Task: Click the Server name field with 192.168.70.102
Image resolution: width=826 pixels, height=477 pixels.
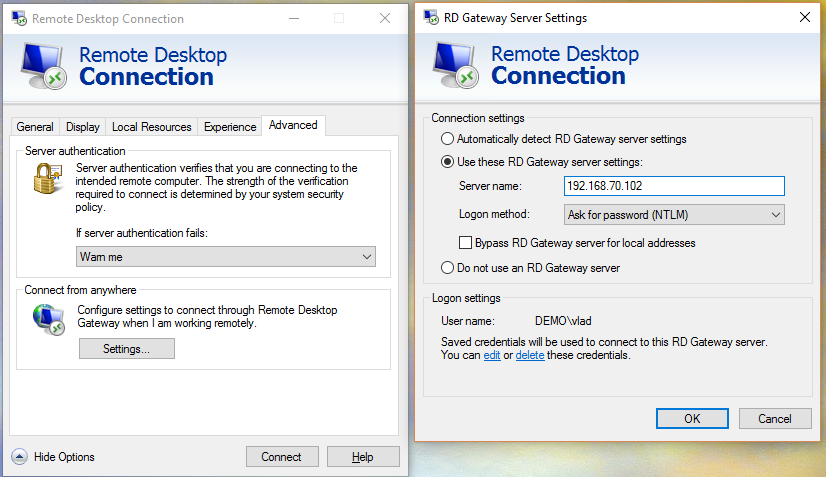Action: (674, 186)
